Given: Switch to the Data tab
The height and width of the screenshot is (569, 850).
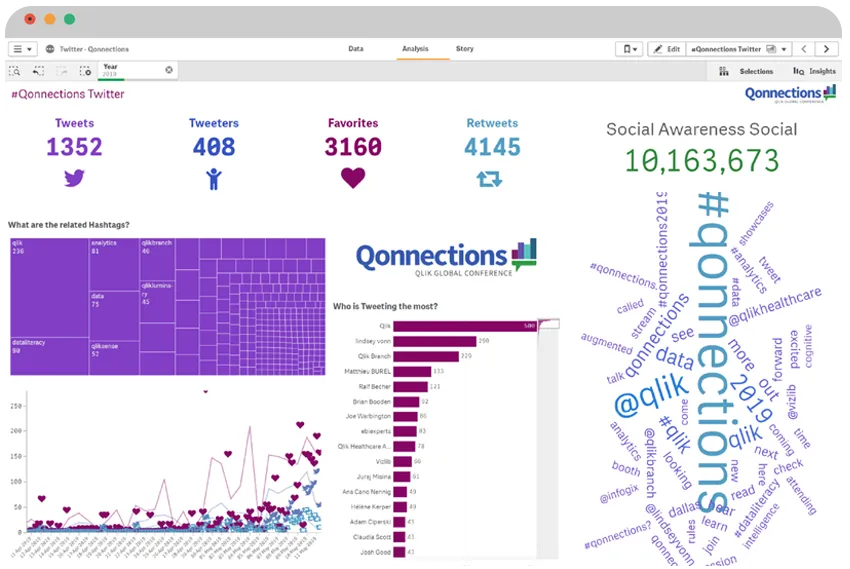Looking at the screenshot, I should [356, 49].
